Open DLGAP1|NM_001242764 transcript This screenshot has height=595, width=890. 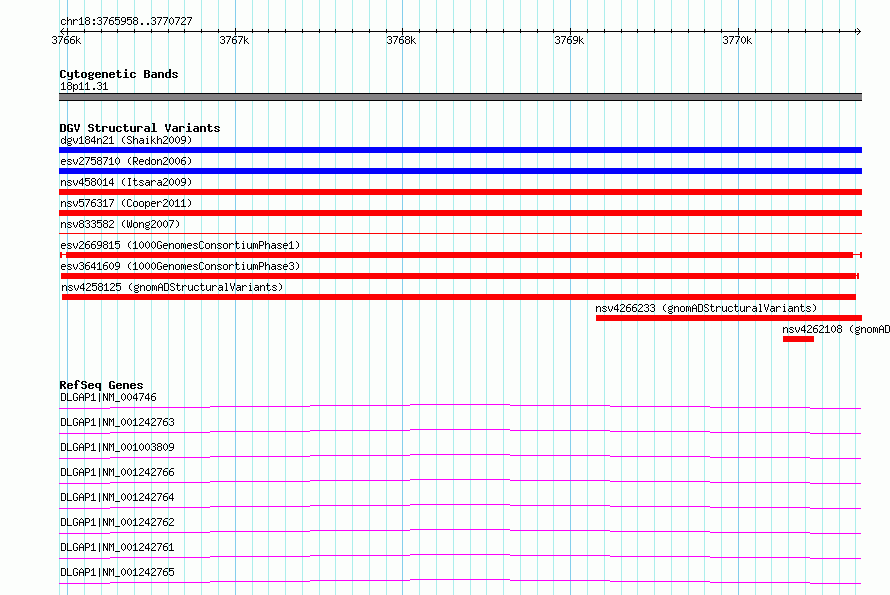pyautogui.click(x=117, y=497)
